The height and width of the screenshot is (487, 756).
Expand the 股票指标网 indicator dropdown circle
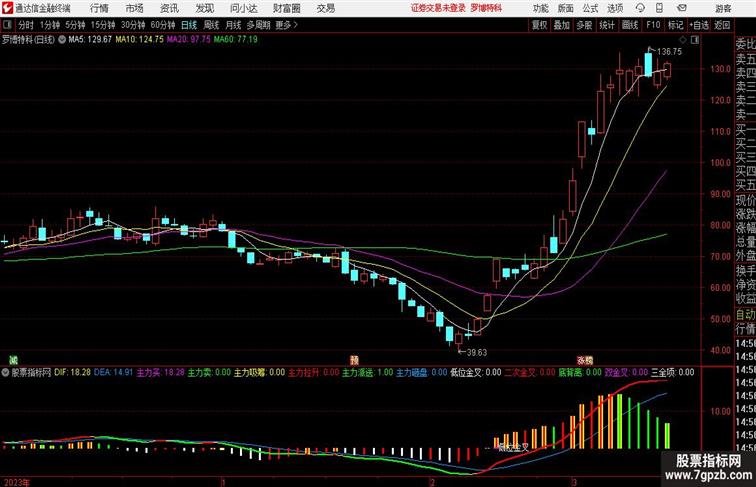(5, 373)
